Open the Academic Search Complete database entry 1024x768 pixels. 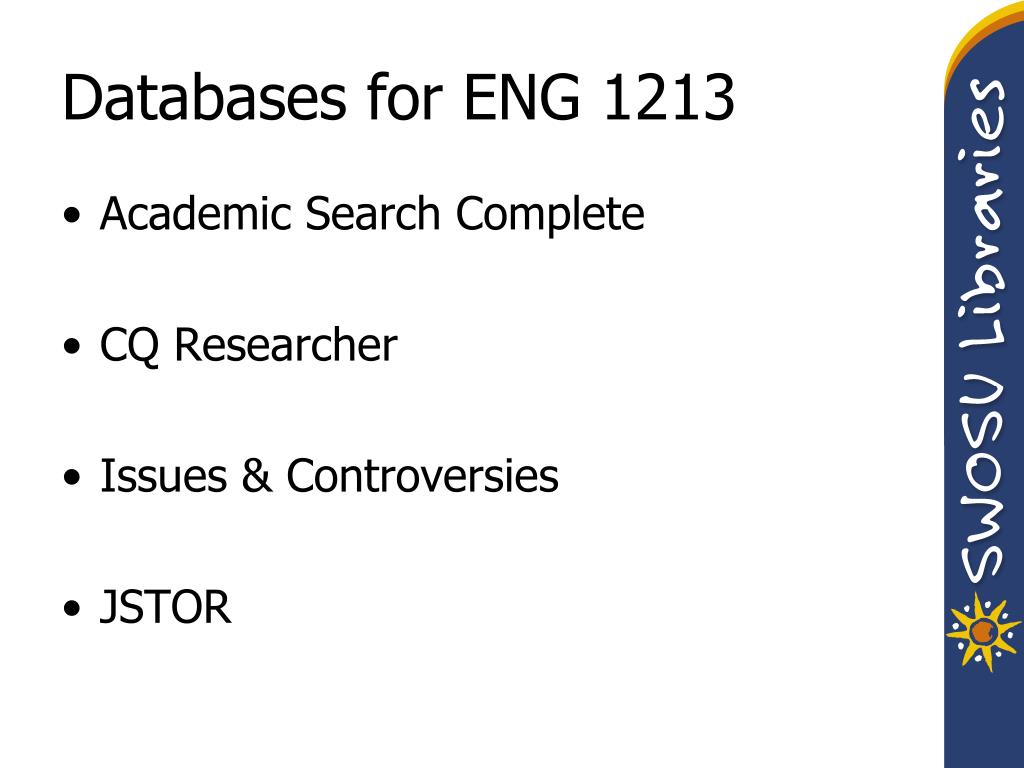[372, 214]
